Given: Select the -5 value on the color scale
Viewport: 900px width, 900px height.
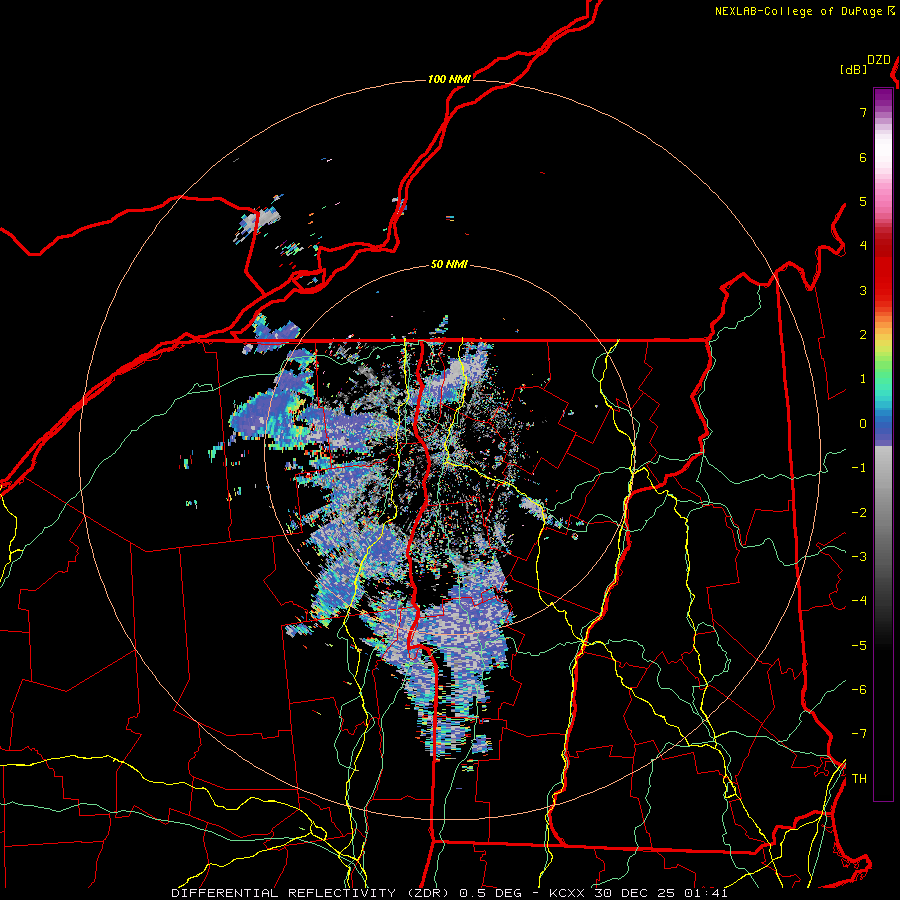Looking at the screenshot, I should 859,646.
